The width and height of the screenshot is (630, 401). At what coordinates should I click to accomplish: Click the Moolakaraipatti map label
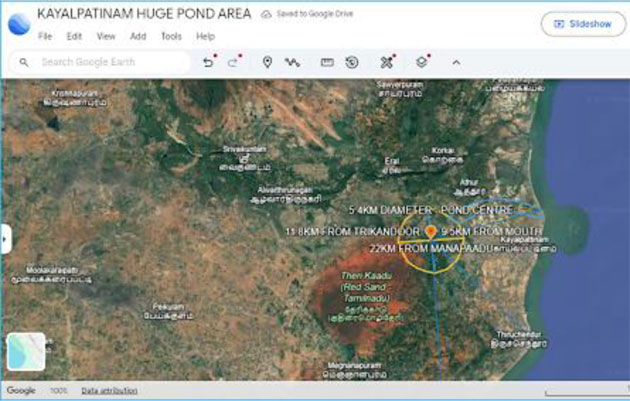click(x=51, y=274)
